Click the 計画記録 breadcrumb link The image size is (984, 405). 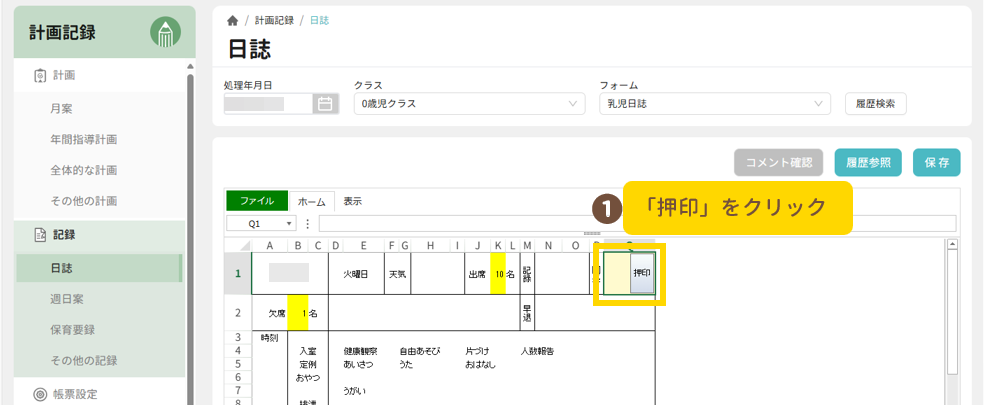tap(275, 20)
